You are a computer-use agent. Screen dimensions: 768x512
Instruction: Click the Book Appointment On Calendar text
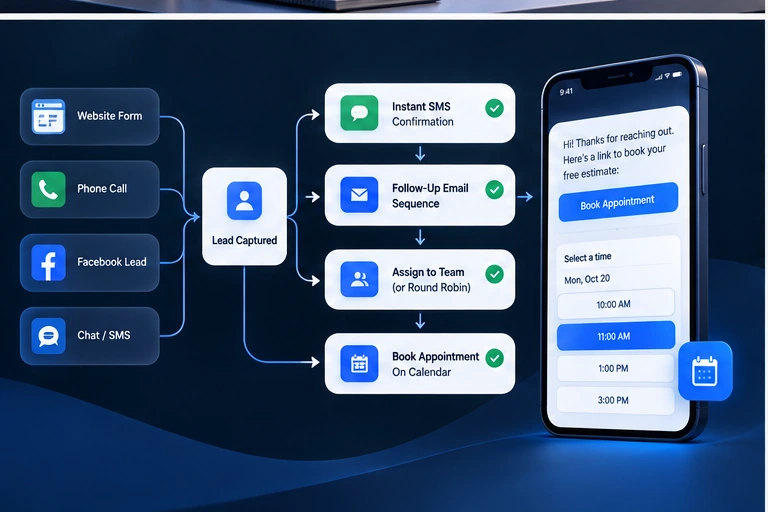(x=435, y=364)
